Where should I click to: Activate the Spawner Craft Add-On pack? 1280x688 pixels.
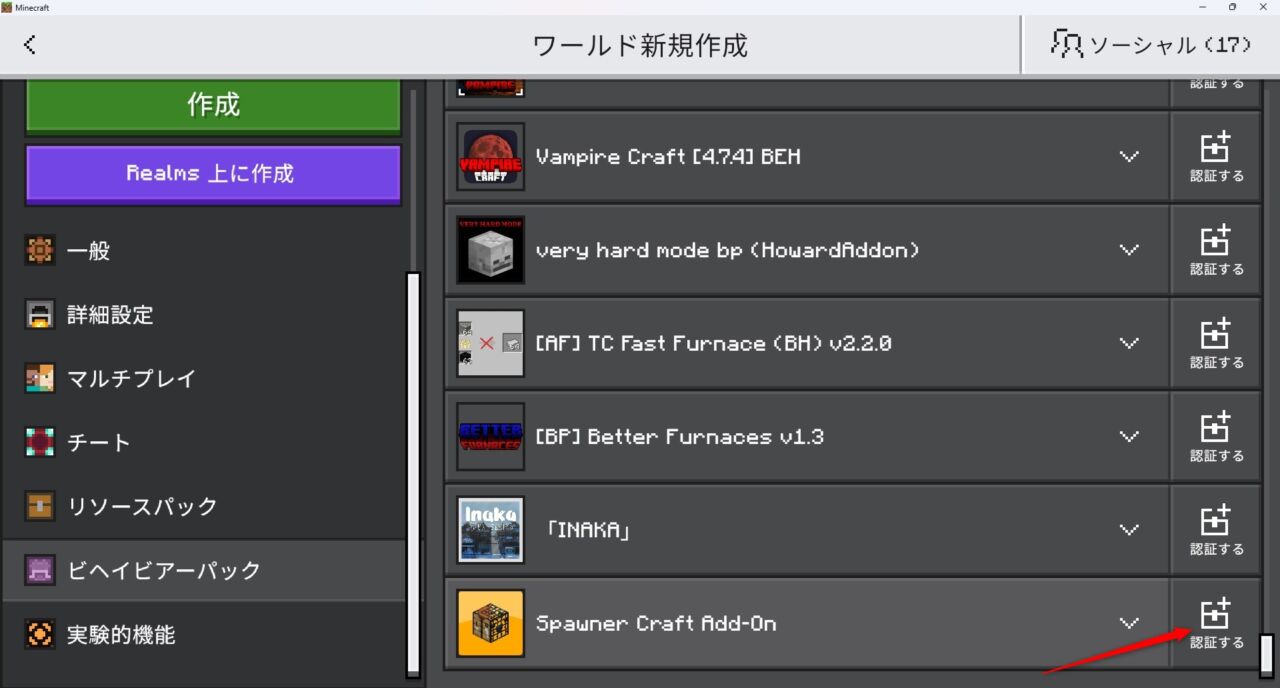tap(1216, 624)
